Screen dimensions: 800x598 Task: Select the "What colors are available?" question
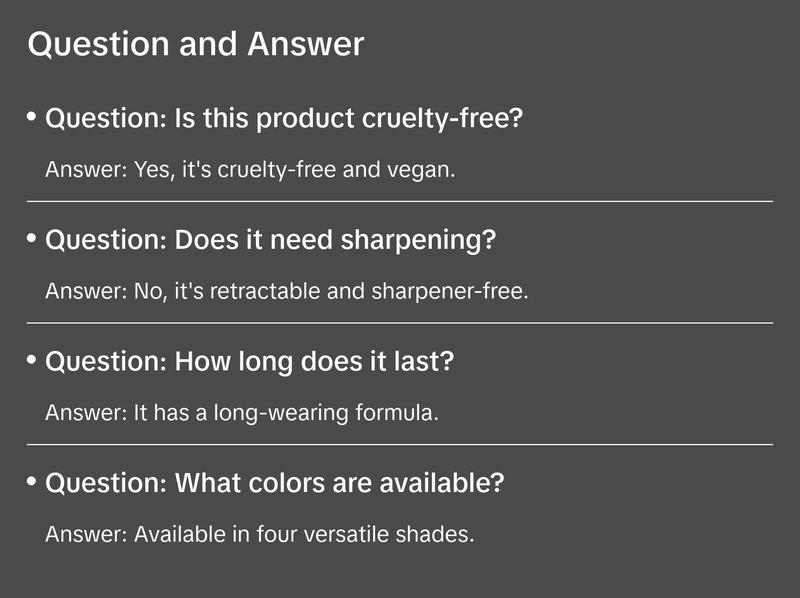(x=275, y=484)
